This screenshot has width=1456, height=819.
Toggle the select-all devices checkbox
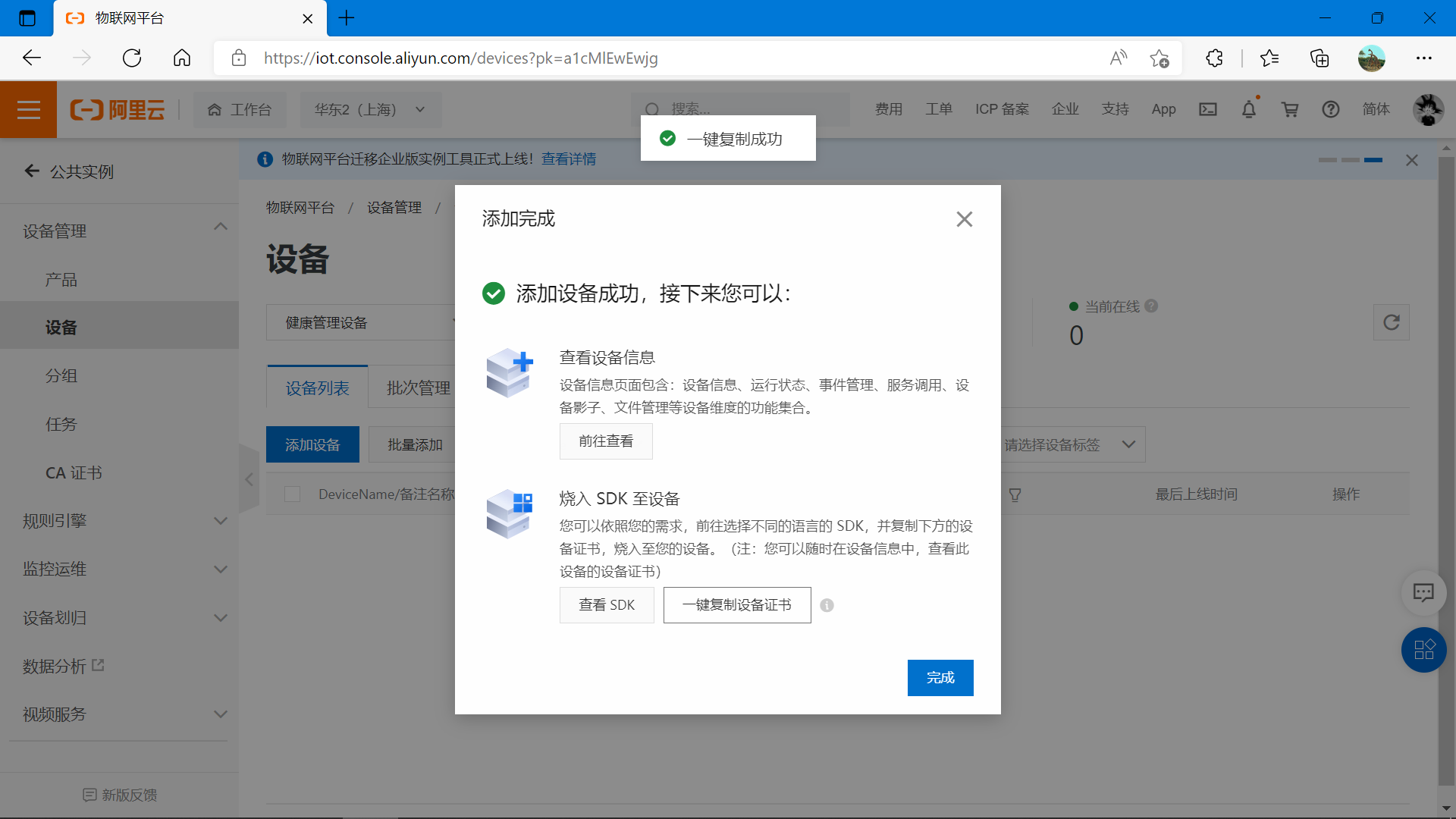(x=292, y=494)
